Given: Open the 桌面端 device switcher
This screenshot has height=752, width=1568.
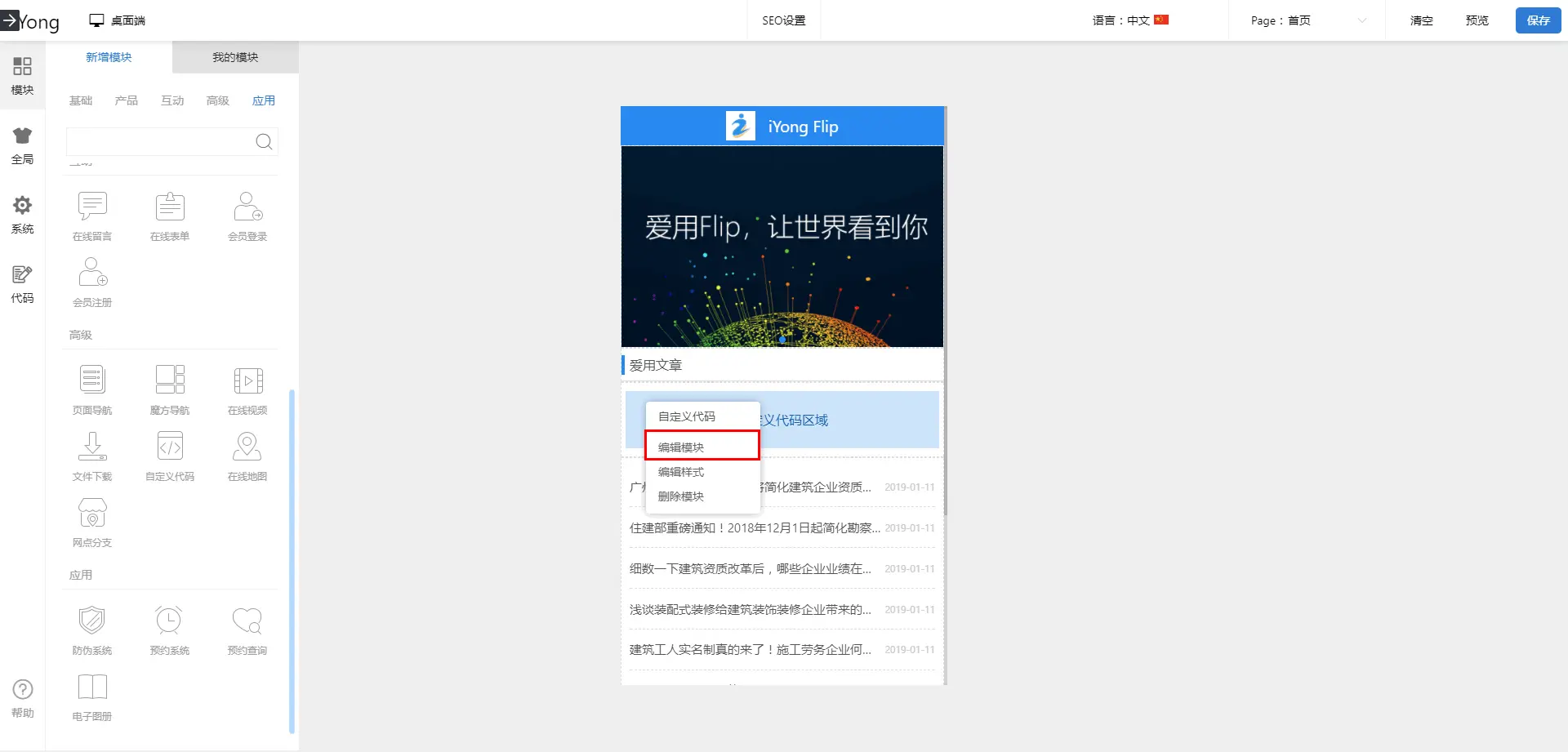Looking at the screenshot, I should 118,20.
